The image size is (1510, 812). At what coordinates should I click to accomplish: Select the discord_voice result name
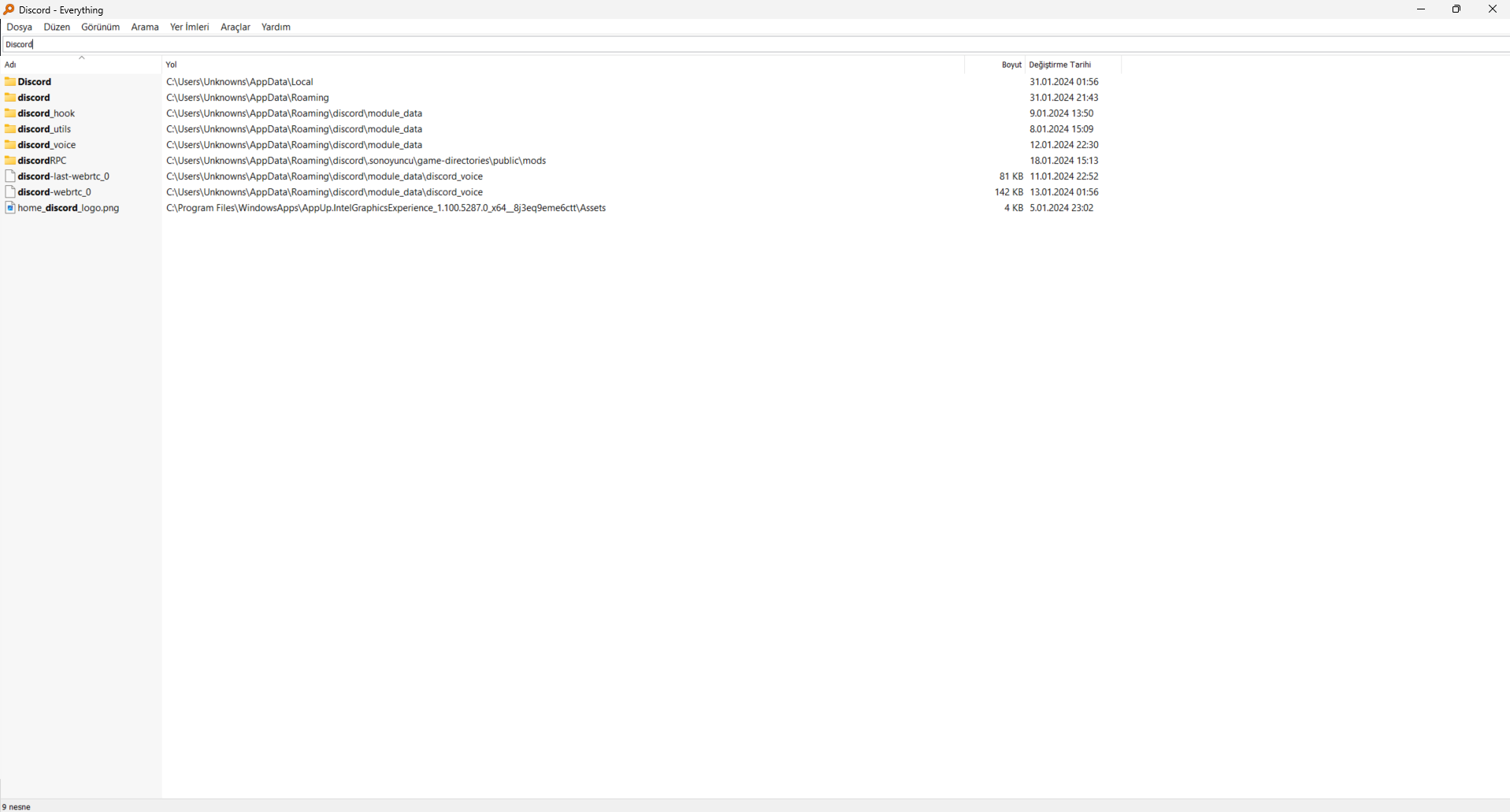coord(47,145)
